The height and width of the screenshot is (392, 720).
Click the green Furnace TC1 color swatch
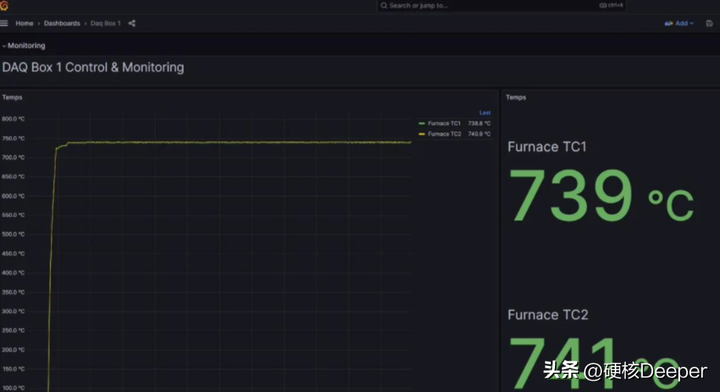pyautogui.click(x=422, y=123)
